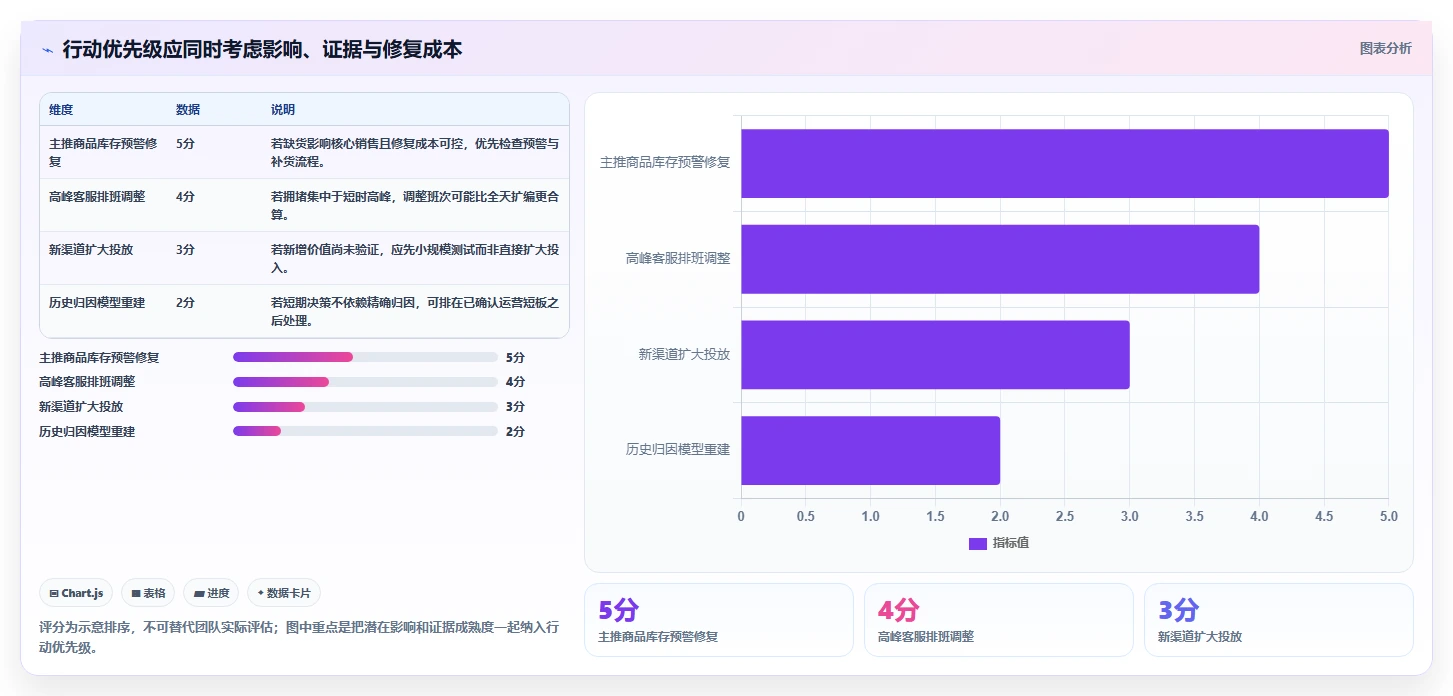Screen dimensions: 1453x696
Task: Click the 3分 value in the table
Action: pyautogui.click(x=185, y=250)
